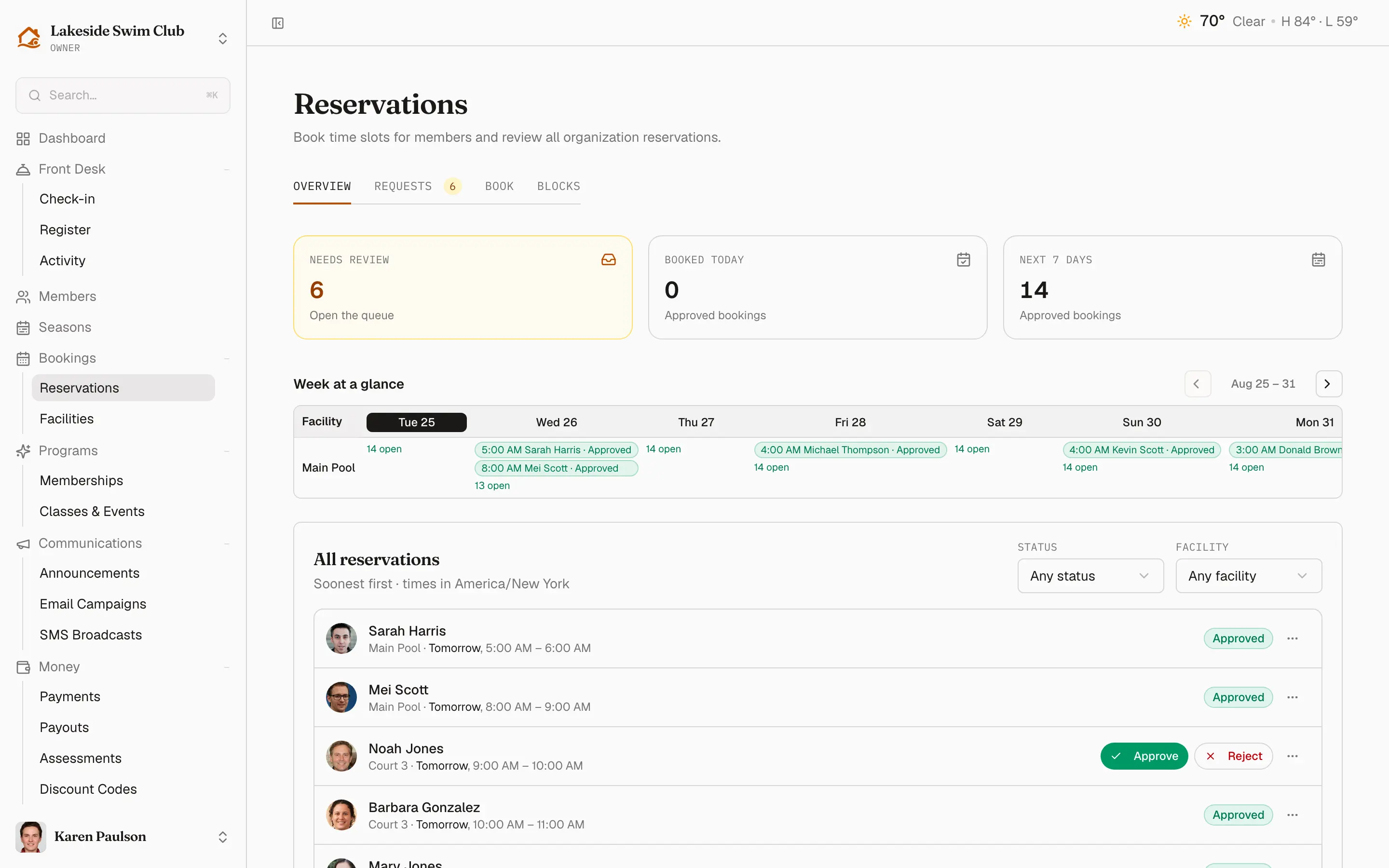Viewport: 1389px width, 868px height.
Task: Go to next week with right arrow
Action: [1328, 384]
